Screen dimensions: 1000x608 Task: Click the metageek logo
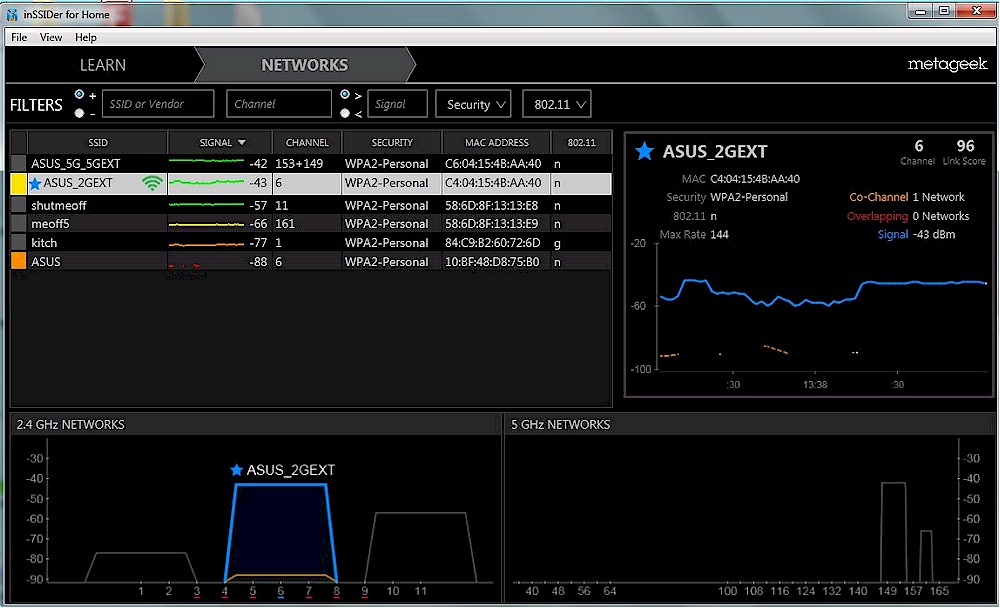tap(947, 64)
